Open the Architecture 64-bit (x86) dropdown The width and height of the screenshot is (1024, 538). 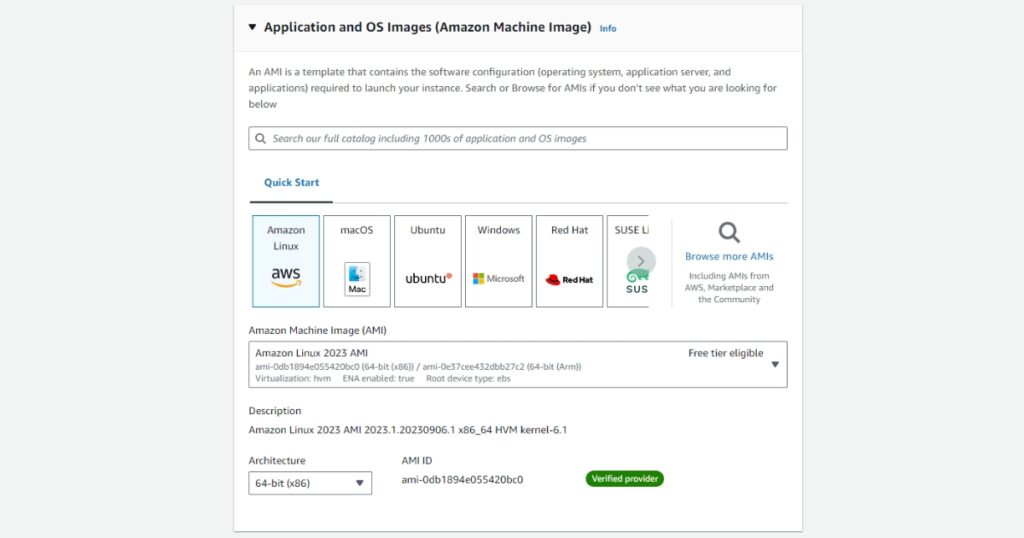[310, 483]
